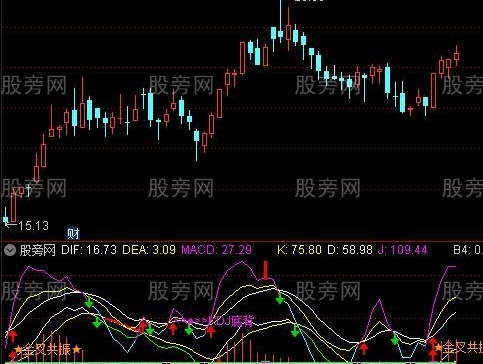
Task: Expand the indicator panel chevron dropdown
Action: [10, 250]
